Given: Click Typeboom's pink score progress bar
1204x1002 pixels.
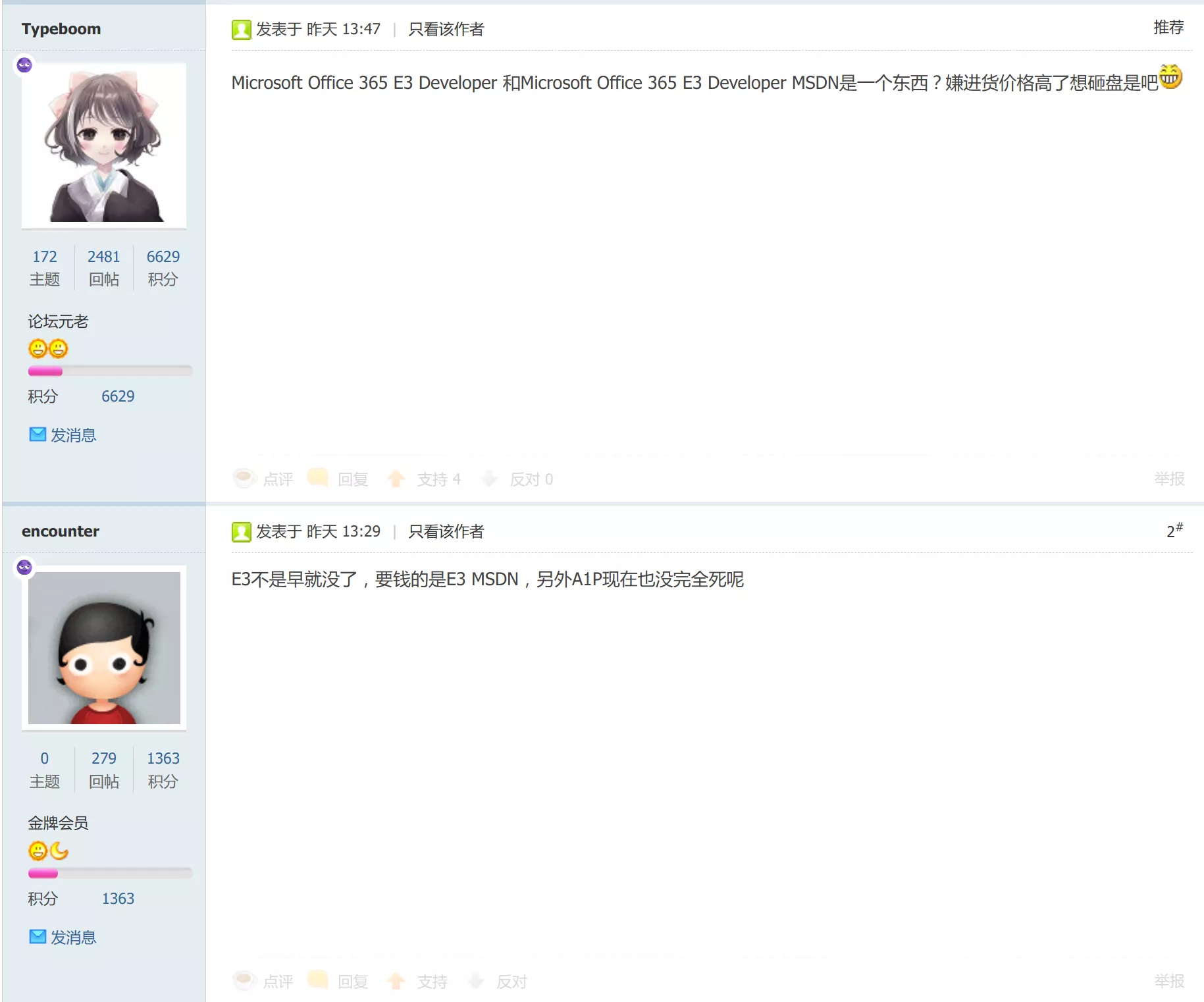Looking at the screenshot, I should [110, 371].
